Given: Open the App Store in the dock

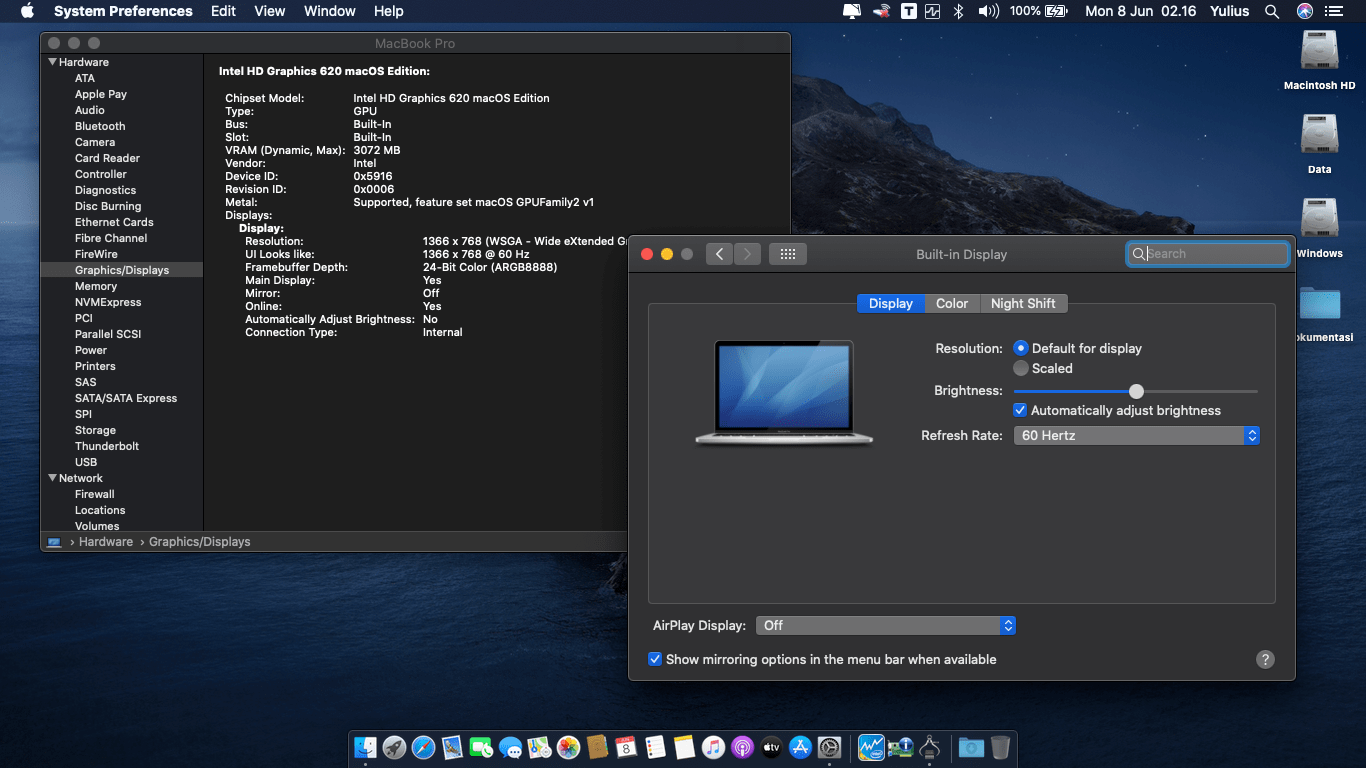Looking at the screenshot, I should [x=800, y=747].
